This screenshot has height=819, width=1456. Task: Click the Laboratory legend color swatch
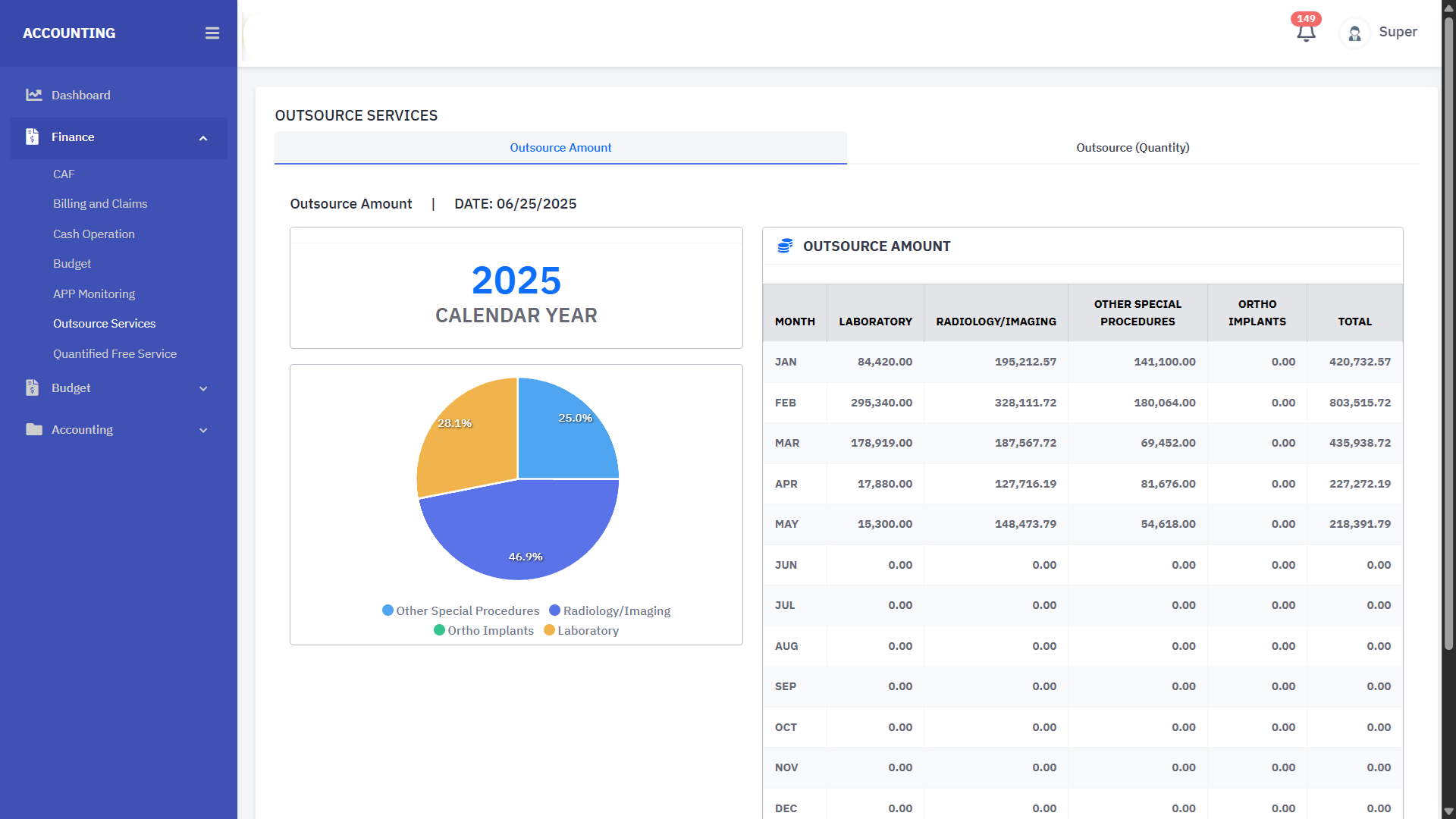click(549, 631)
